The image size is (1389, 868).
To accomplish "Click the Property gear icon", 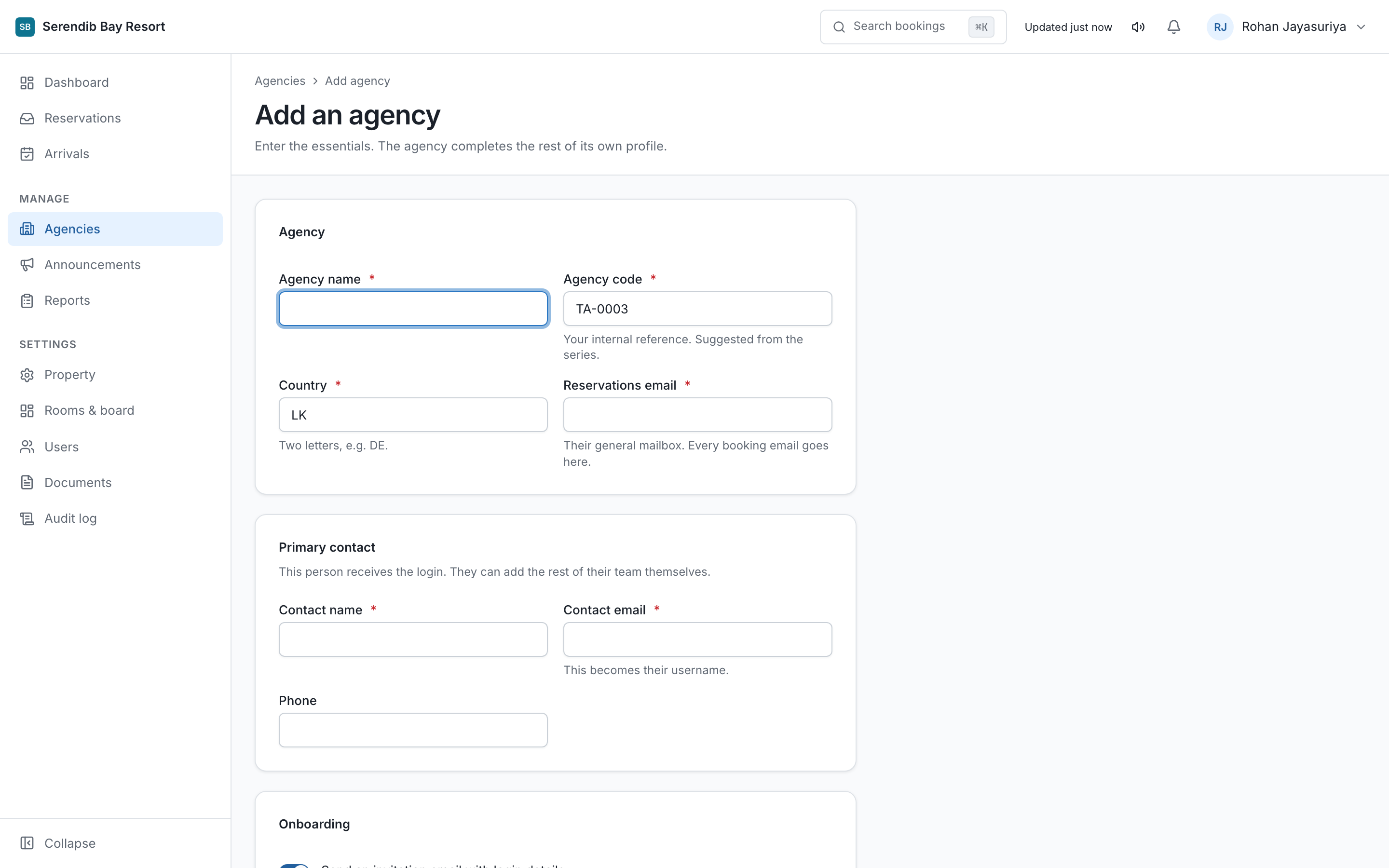I will 27,375.
